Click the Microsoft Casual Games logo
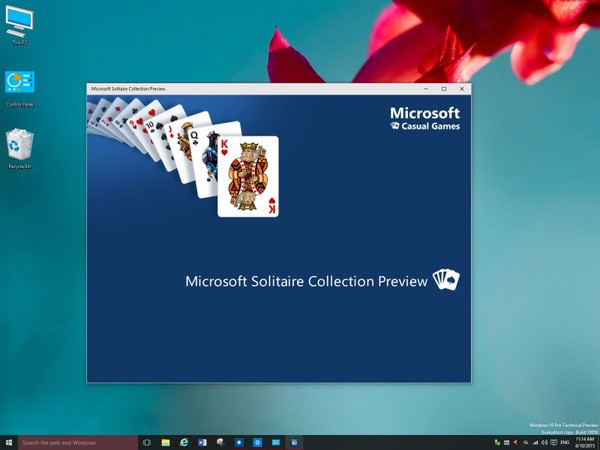 (x=425, y=119)
